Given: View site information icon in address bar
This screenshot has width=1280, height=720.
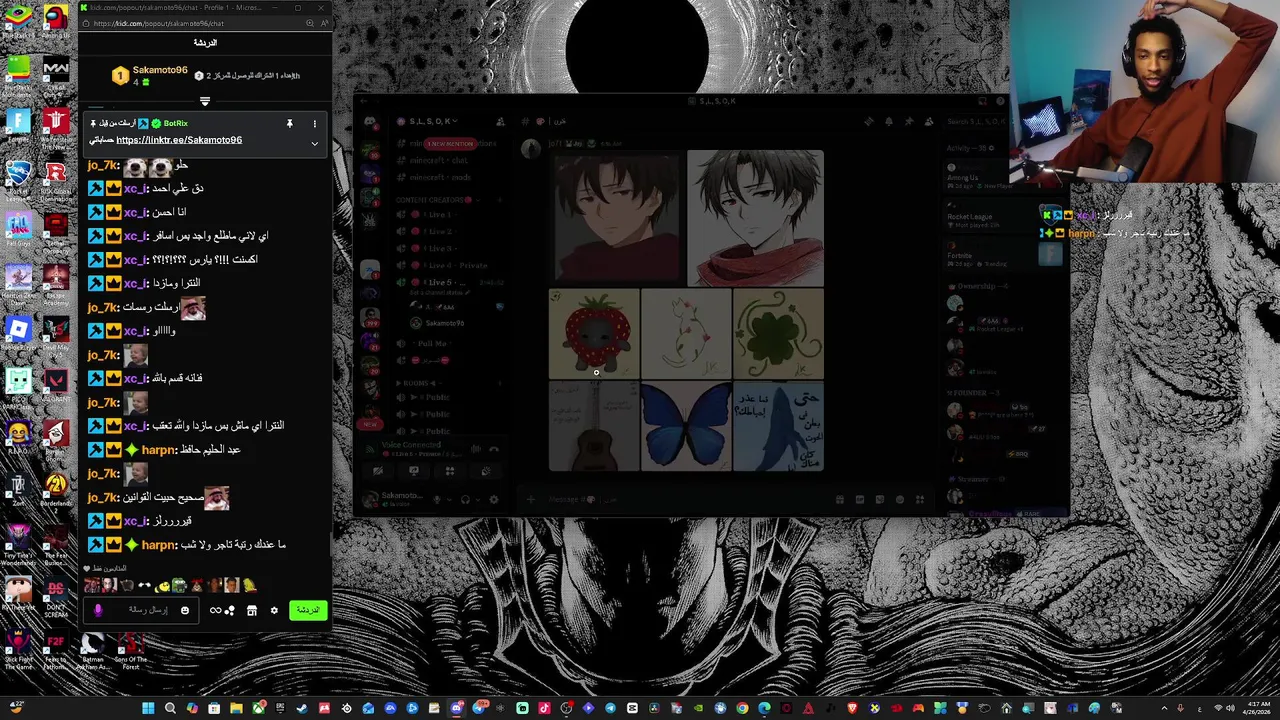Looking at the screenshot, I should [x=86, y=23].
